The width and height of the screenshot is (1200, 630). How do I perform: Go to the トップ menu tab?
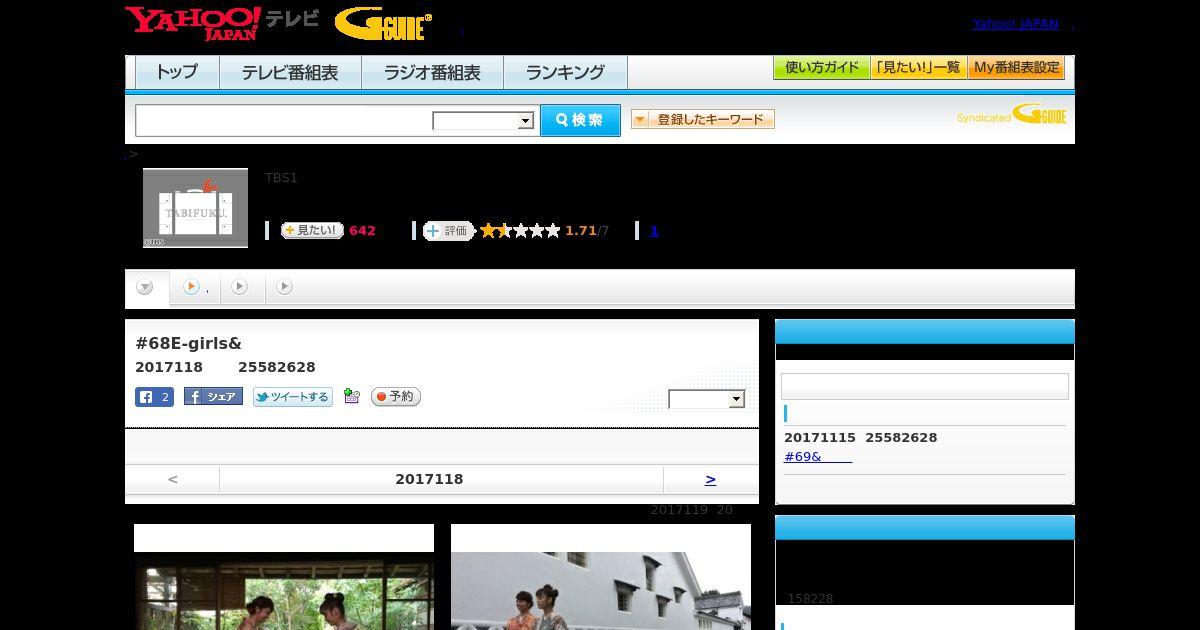pyautogui.click(x=177, y=73)
